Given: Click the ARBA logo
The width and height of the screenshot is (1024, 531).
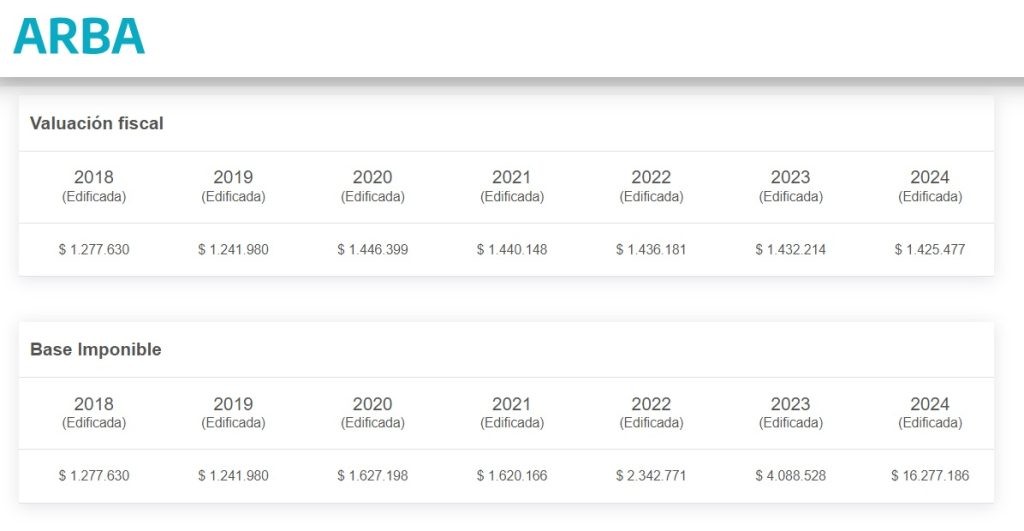Looking at the screenshot, I should click(x=79, y=37).
